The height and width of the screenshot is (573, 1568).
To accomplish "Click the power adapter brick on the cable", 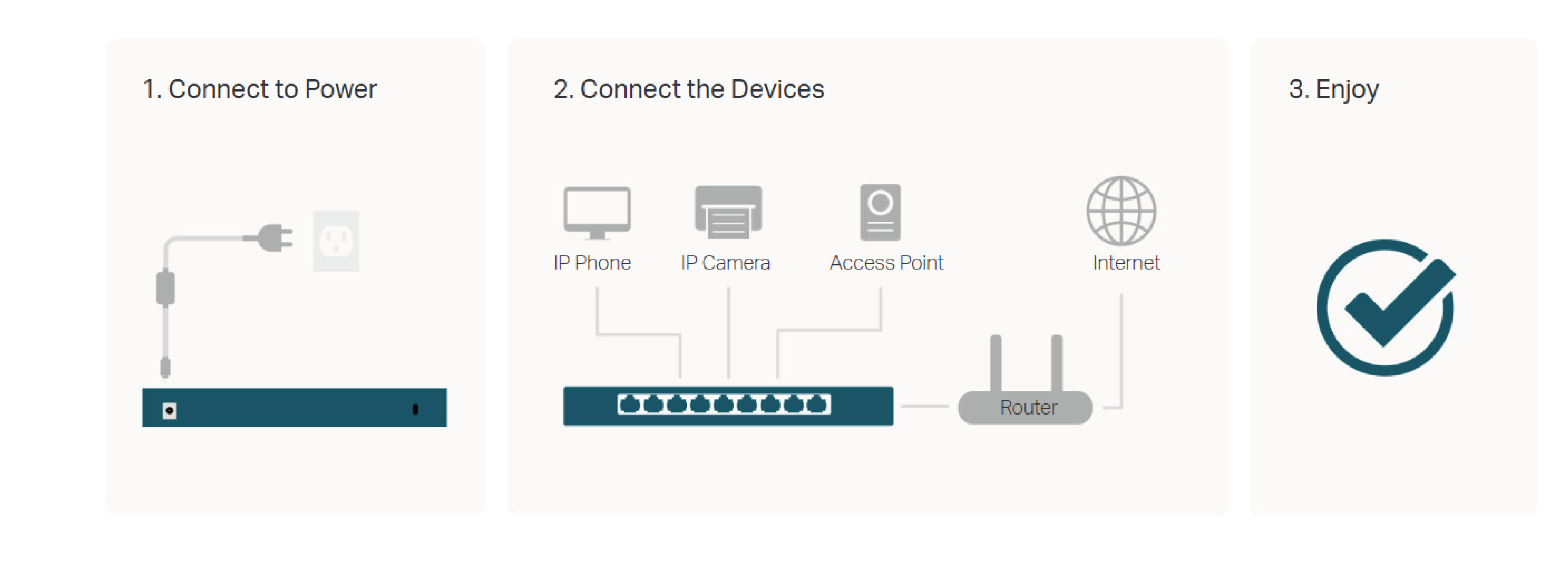I will (x=166, y=288).
